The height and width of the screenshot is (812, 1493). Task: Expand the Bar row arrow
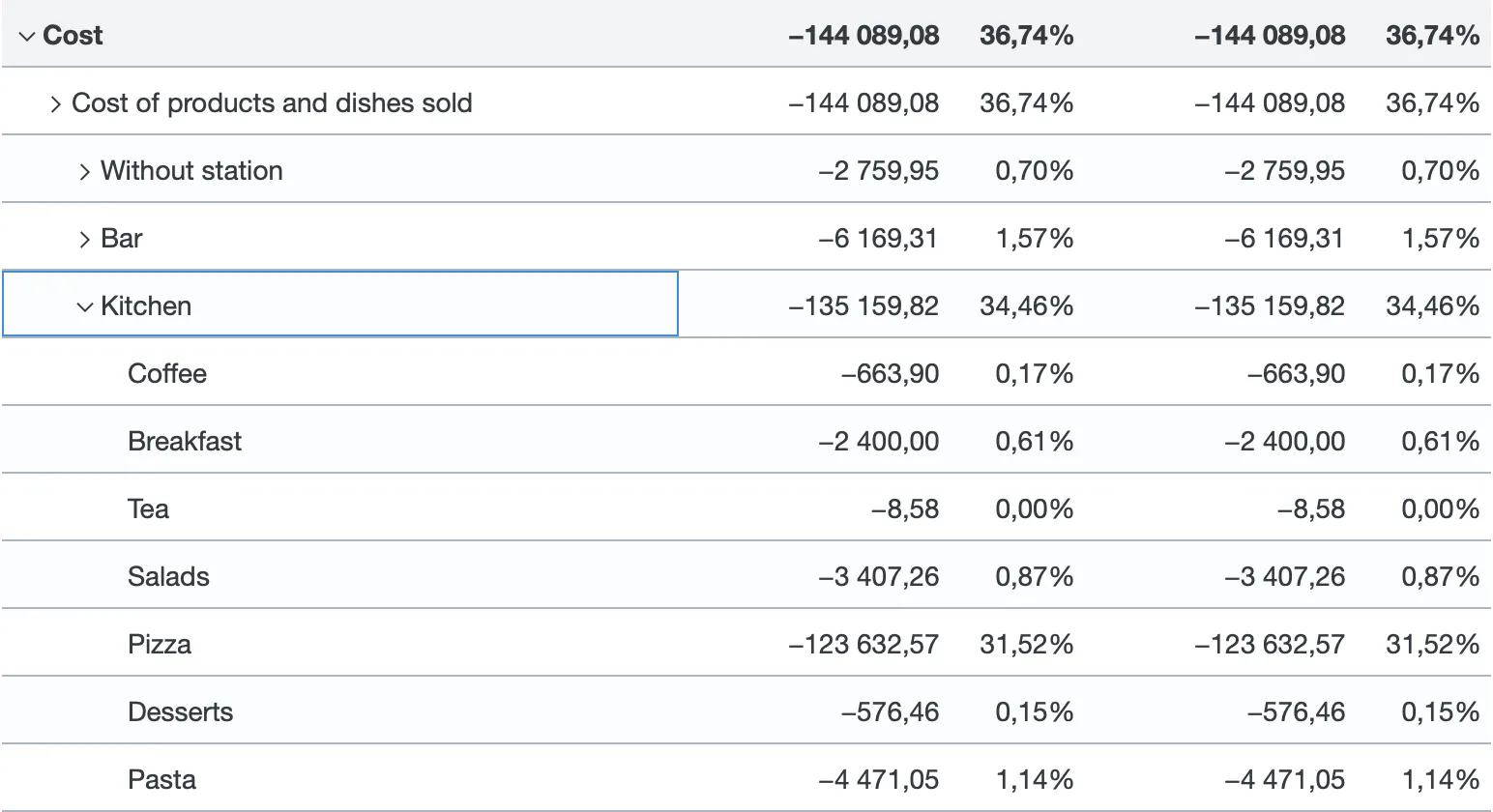pyautogui.click(x=85, y=239)
